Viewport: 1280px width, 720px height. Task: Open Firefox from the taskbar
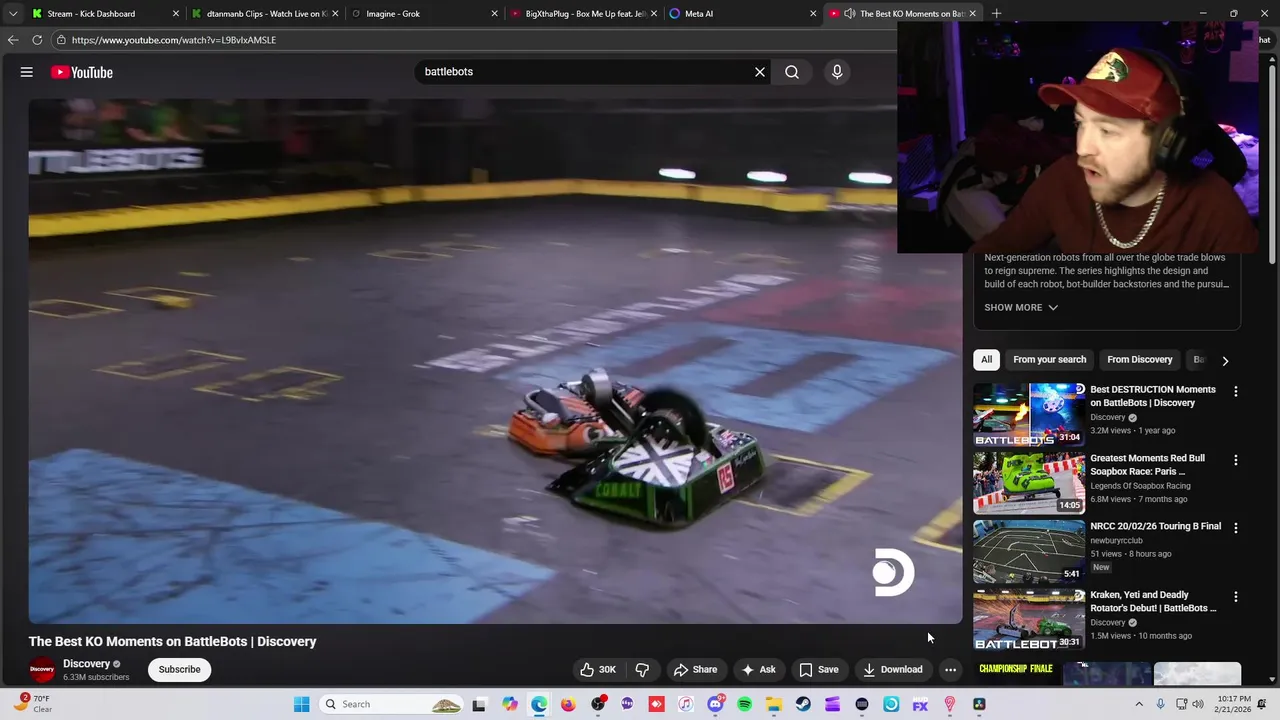[568, 704]
